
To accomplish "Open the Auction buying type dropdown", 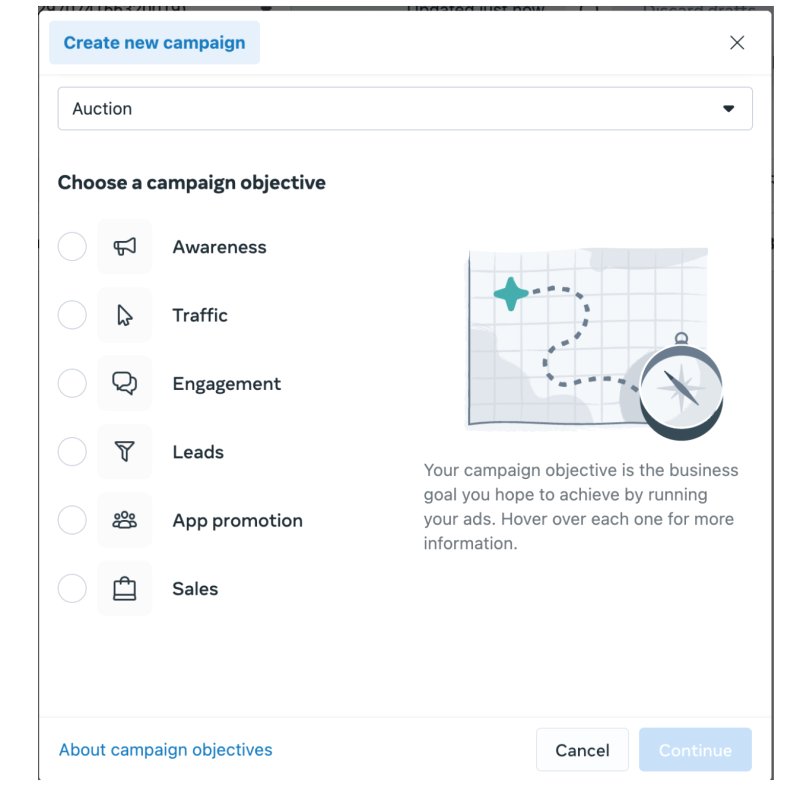I will [405, 109].
